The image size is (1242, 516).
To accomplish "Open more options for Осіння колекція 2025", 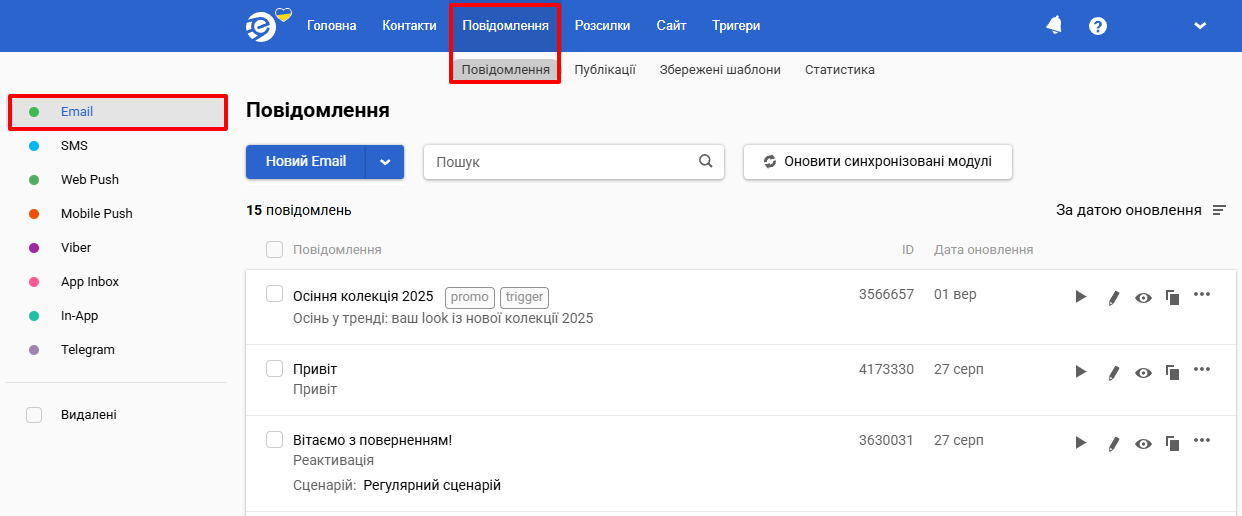I will click(x=1202, y=294).
